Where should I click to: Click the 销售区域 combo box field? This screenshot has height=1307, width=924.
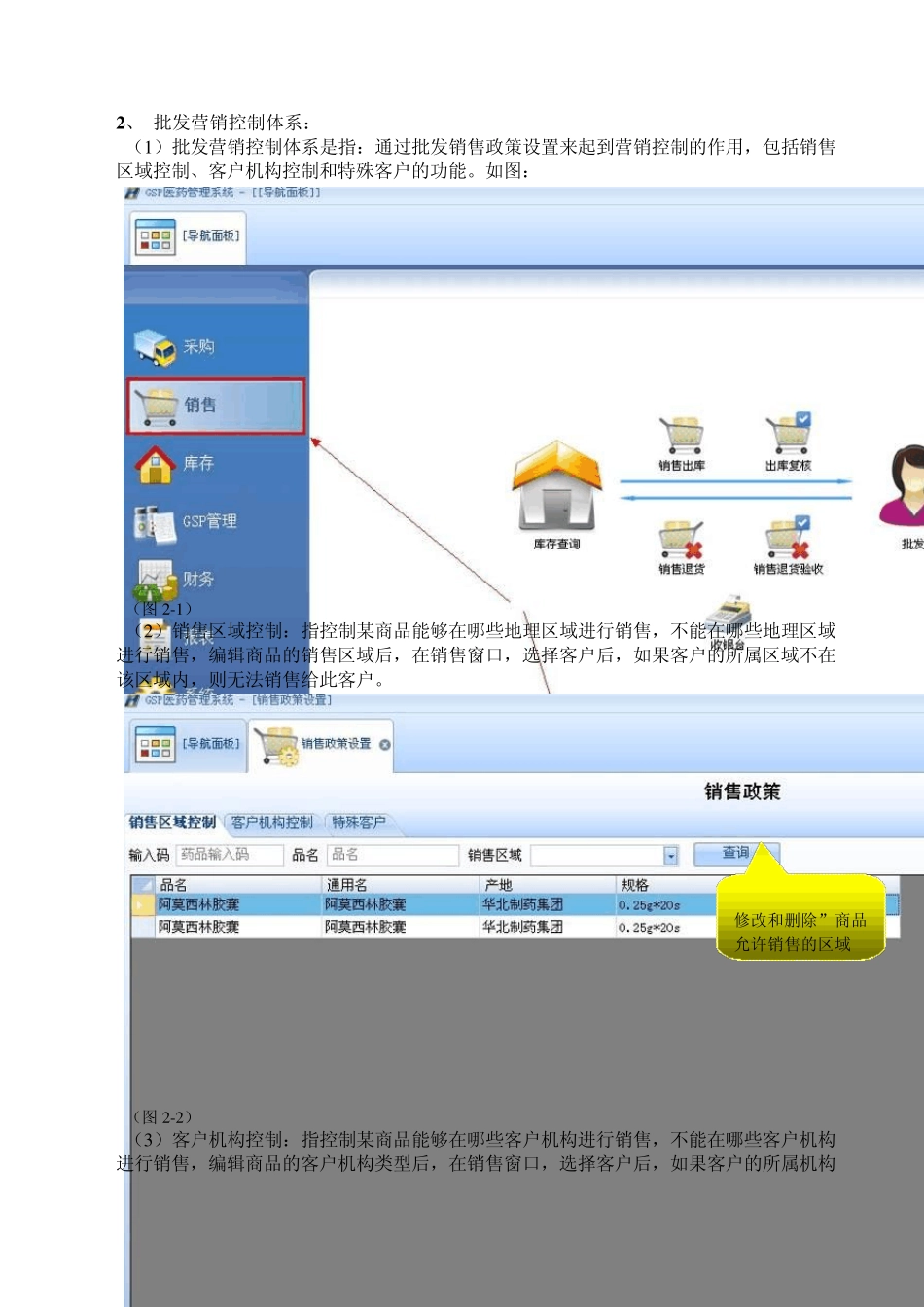[x=604, y=856]
